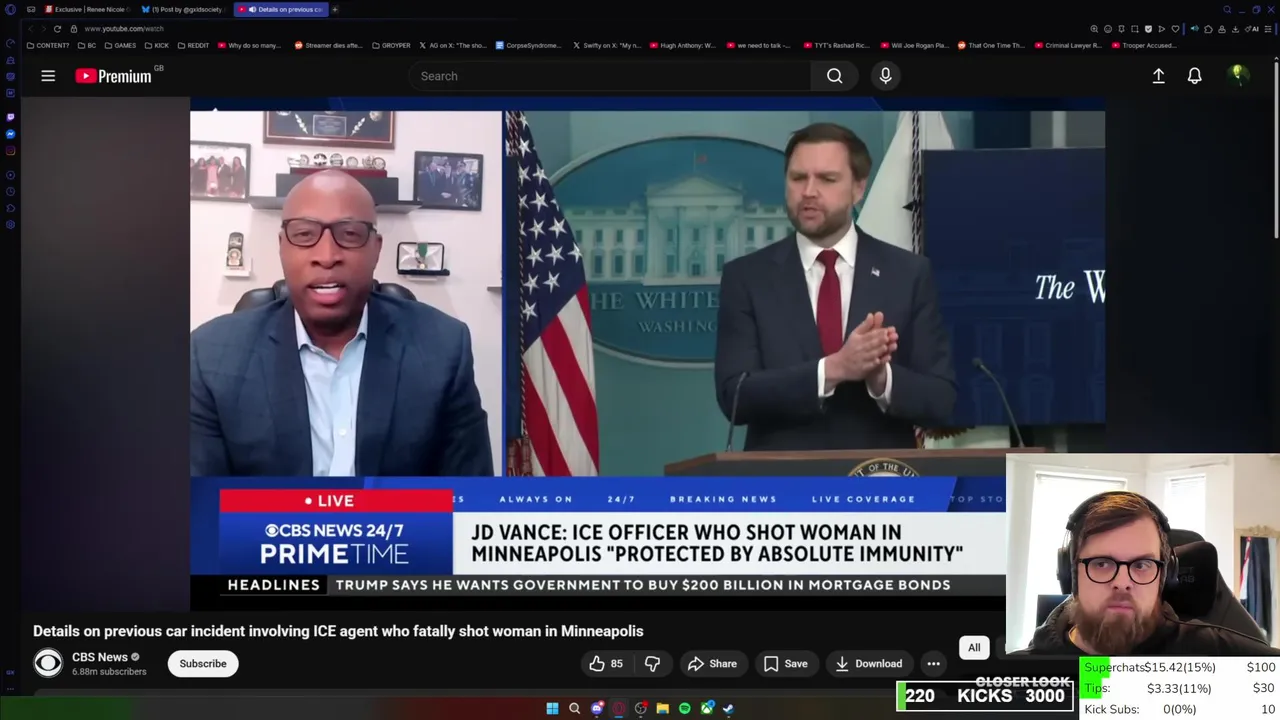
Task: Open the Trooper Accused bookmark
Action: point(1143,45)
